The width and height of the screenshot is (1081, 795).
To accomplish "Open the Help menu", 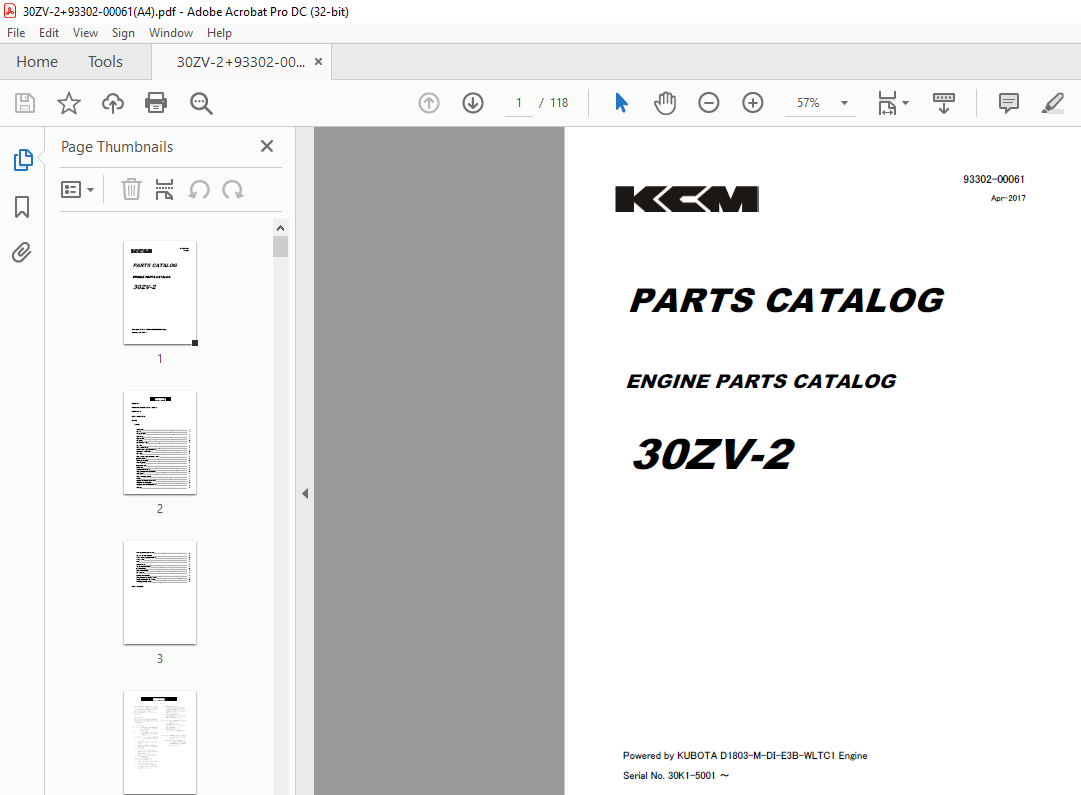I will (x=219, y=33).
